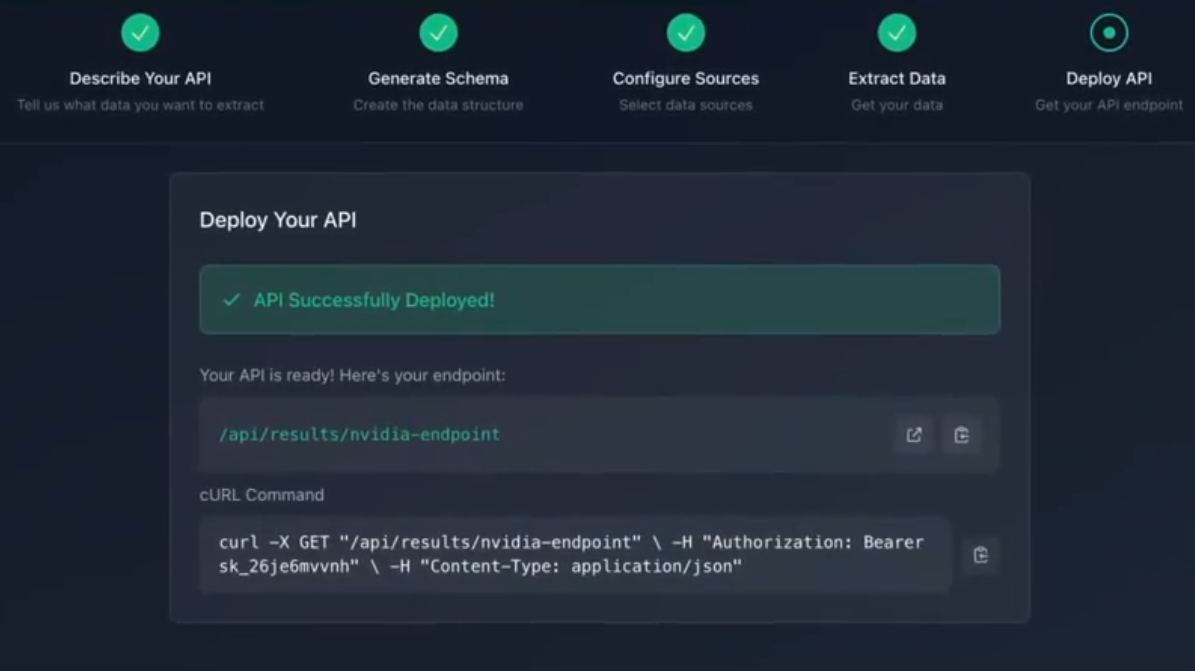
Task: Copy the cURL command using the clipboard icon
Action: [980, 555]
